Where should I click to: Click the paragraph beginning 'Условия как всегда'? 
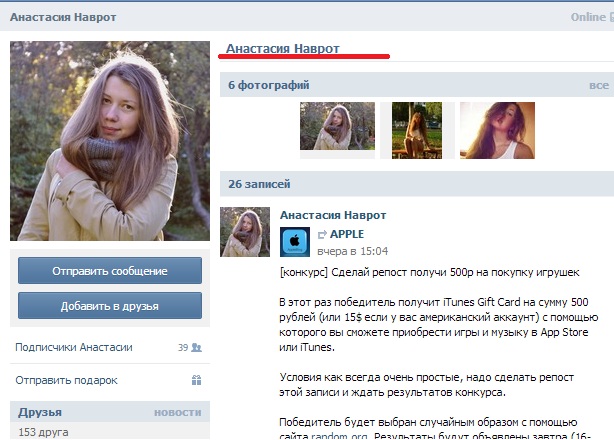(427, 385)
